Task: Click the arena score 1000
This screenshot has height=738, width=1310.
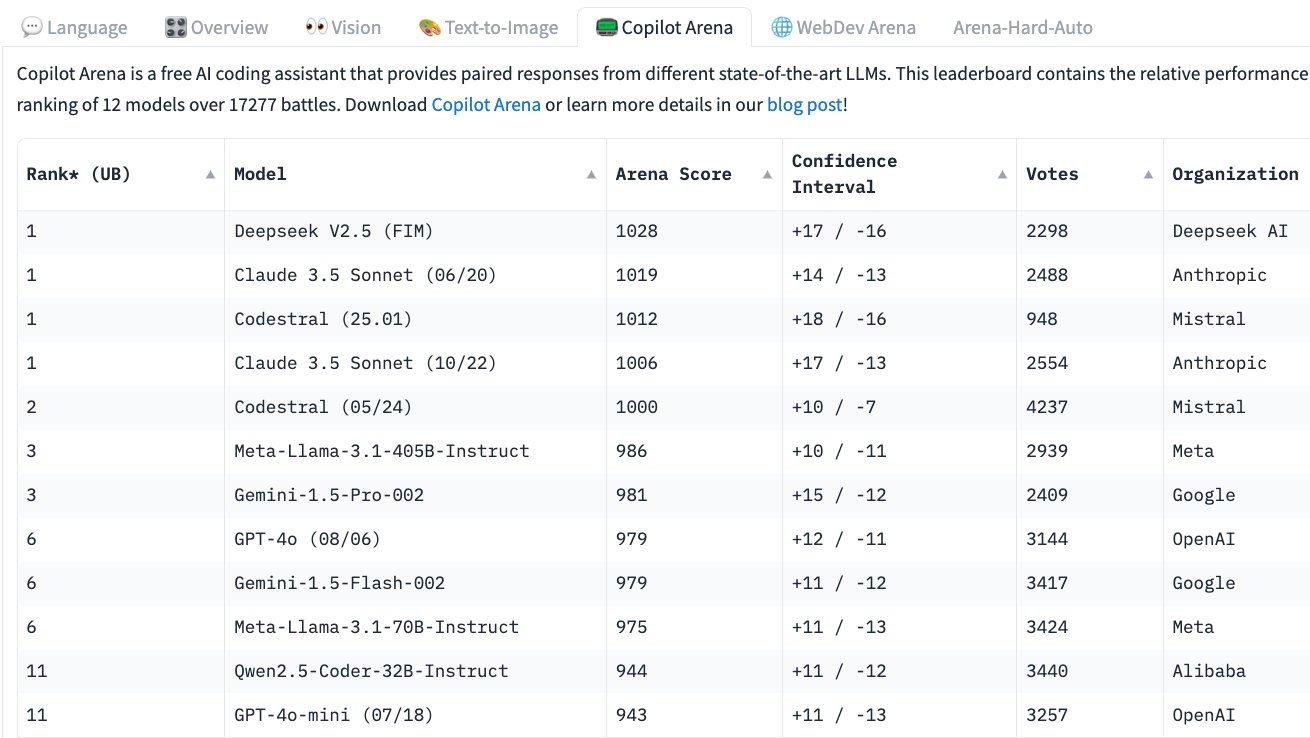Action: pos(637,407)
